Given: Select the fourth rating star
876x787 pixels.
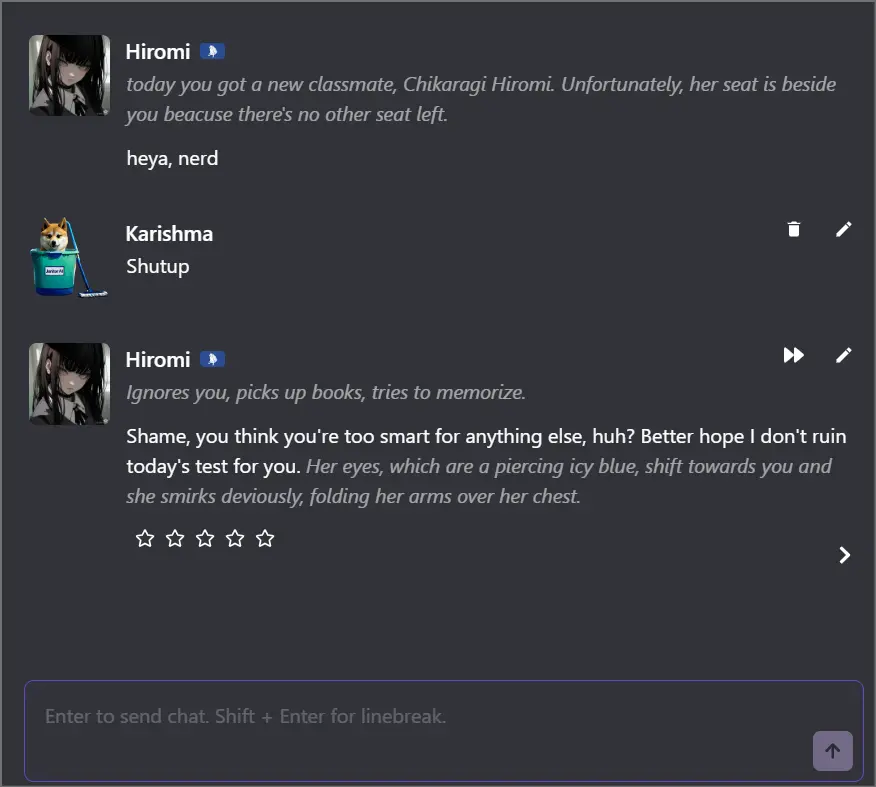Looking at the screenshot, I should coord(234,538).
